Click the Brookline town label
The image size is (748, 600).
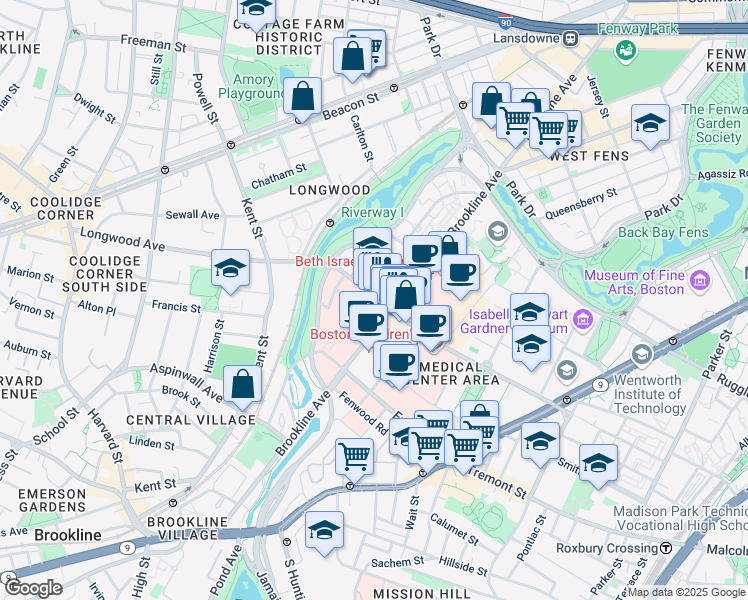(x=68, y=535)
